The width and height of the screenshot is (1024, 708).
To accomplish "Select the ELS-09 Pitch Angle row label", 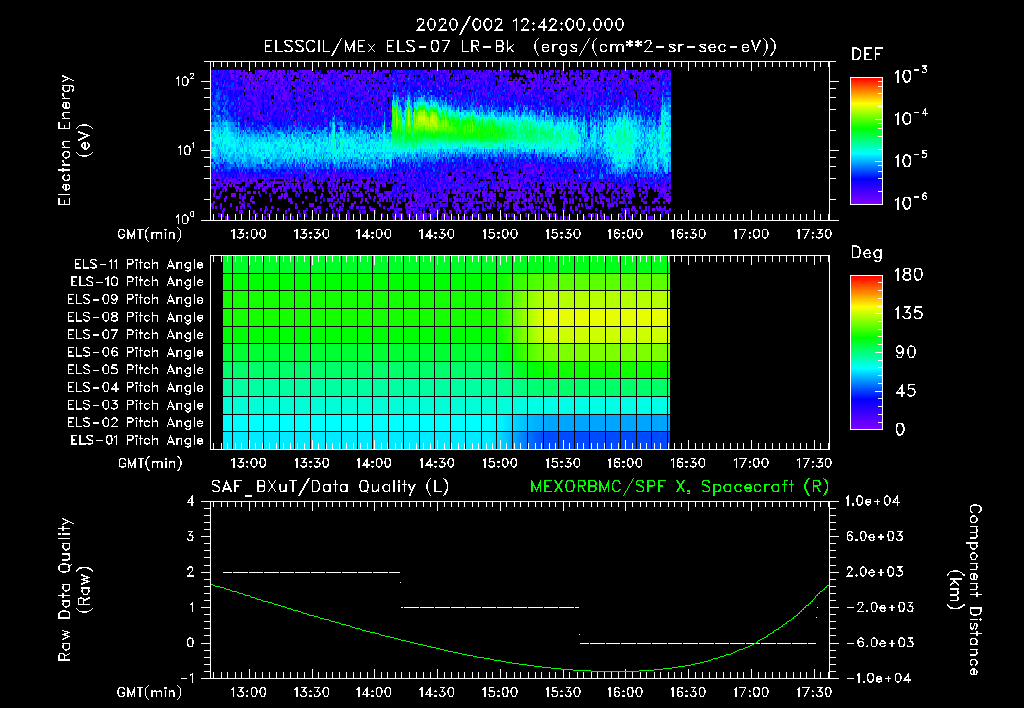I will tap(136, 300).
